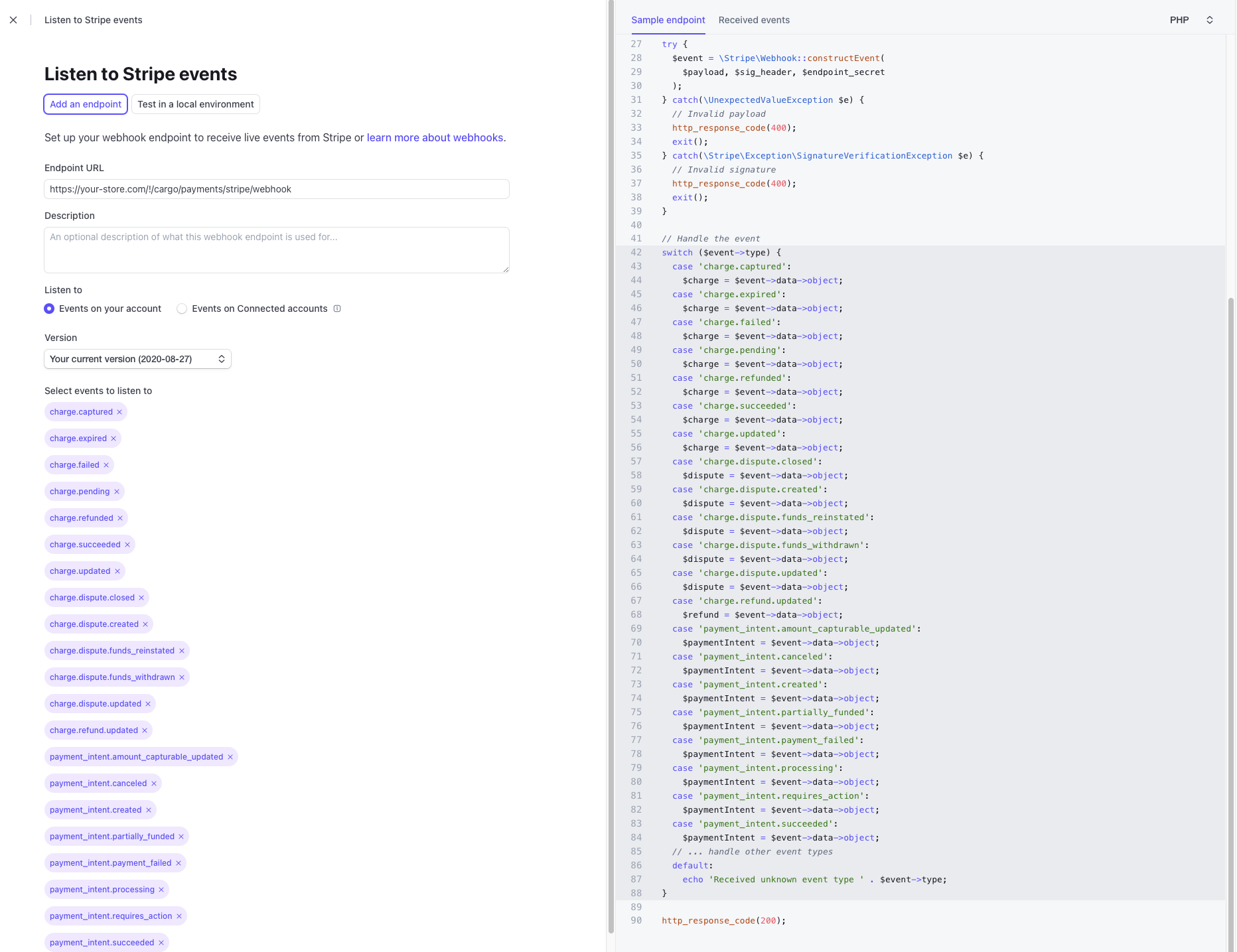Click line 87 echo unknown event type
The image size is (1237, 952).
pyautogui.click(x=815, y=880)
